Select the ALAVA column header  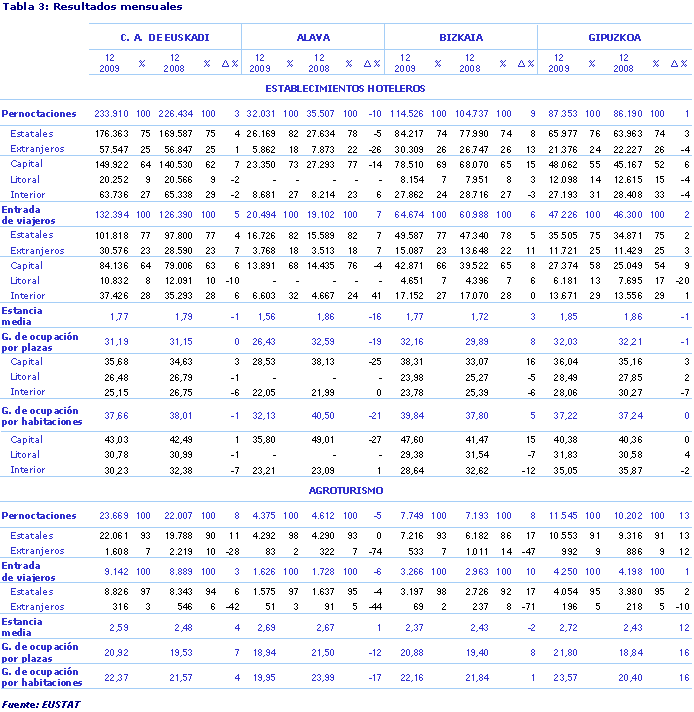point(314,37)
